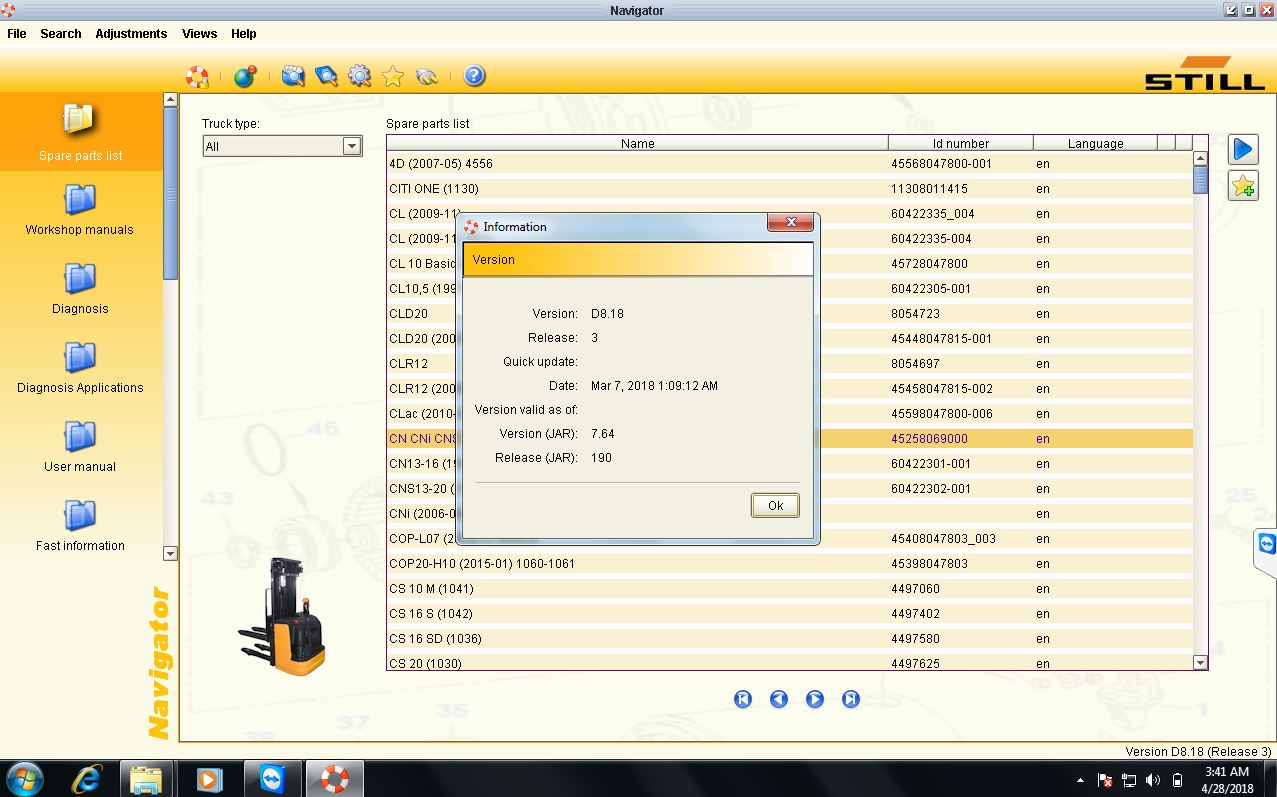Image resolution: width=1277 pixels, height=797 pixels.
Task: Select the CS 16 S (1042) row
Action: pos(790,613)
